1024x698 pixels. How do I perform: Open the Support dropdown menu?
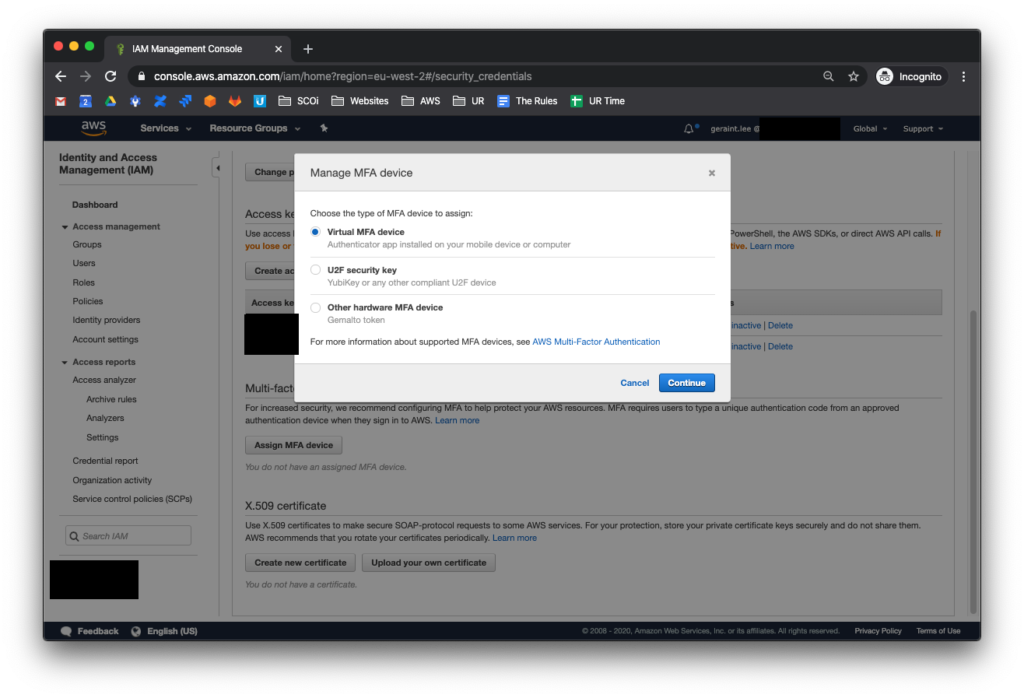click(x=923, y=129)
